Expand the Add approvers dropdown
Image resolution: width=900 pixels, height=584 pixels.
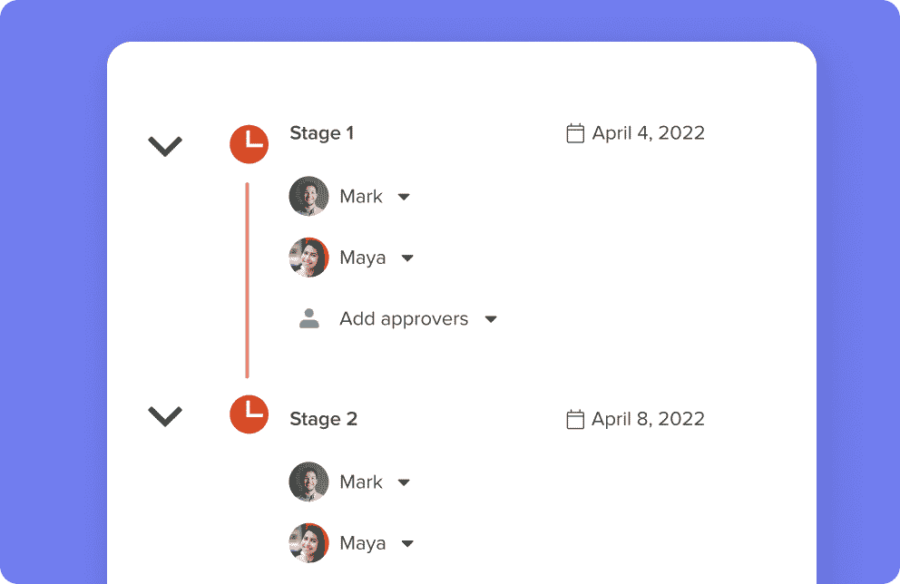[x=491, y=318]
